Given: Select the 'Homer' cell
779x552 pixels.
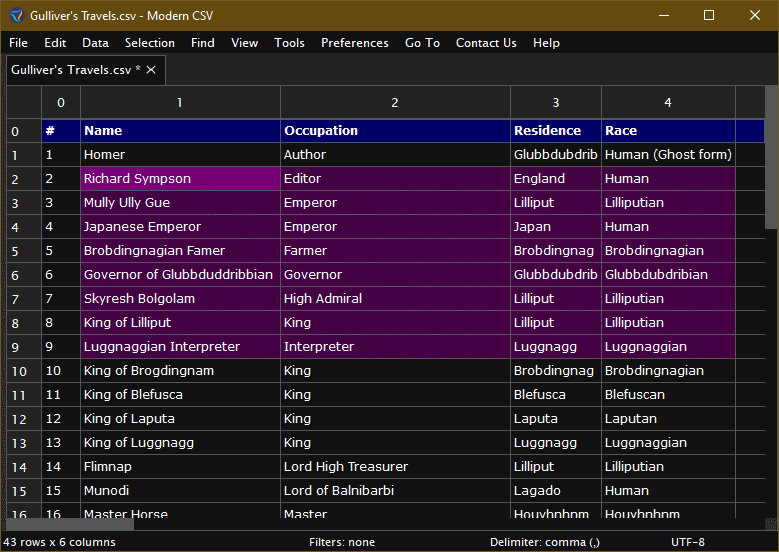Looking at the screenshot, I should pos(180,155).
